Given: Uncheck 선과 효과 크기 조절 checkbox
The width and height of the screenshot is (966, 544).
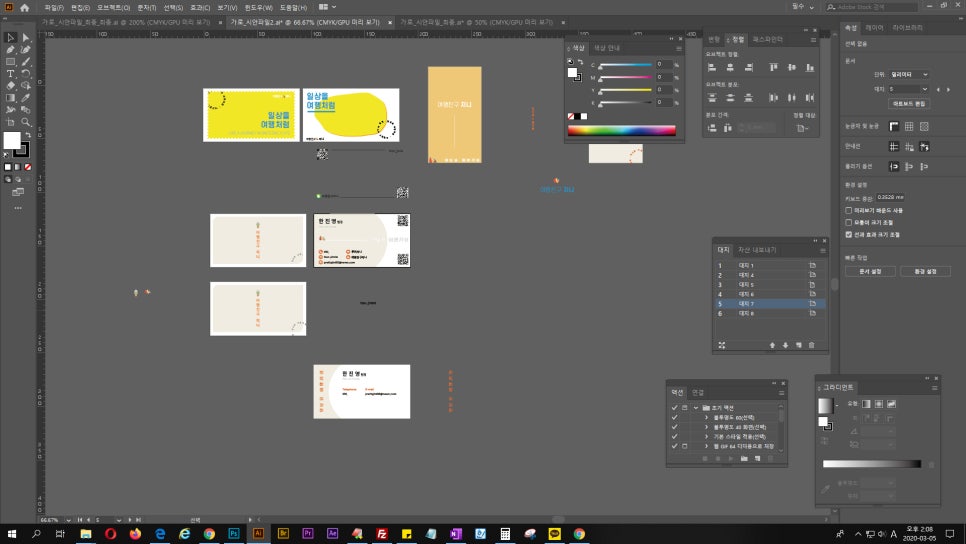Looking at the screenshot, I should (849, 234).
